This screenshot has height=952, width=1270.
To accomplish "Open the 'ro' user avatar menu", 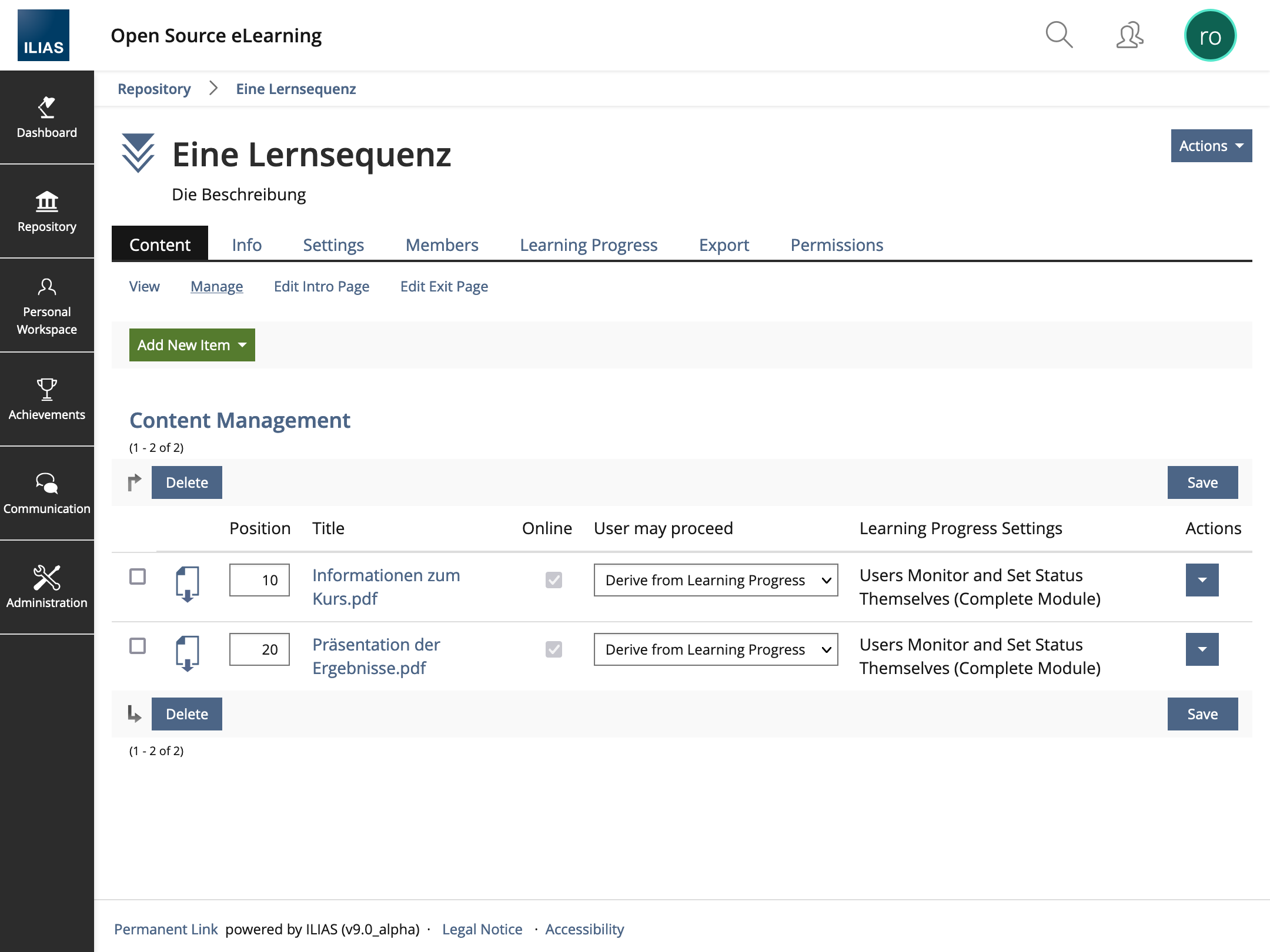I will pos(1210,35).
